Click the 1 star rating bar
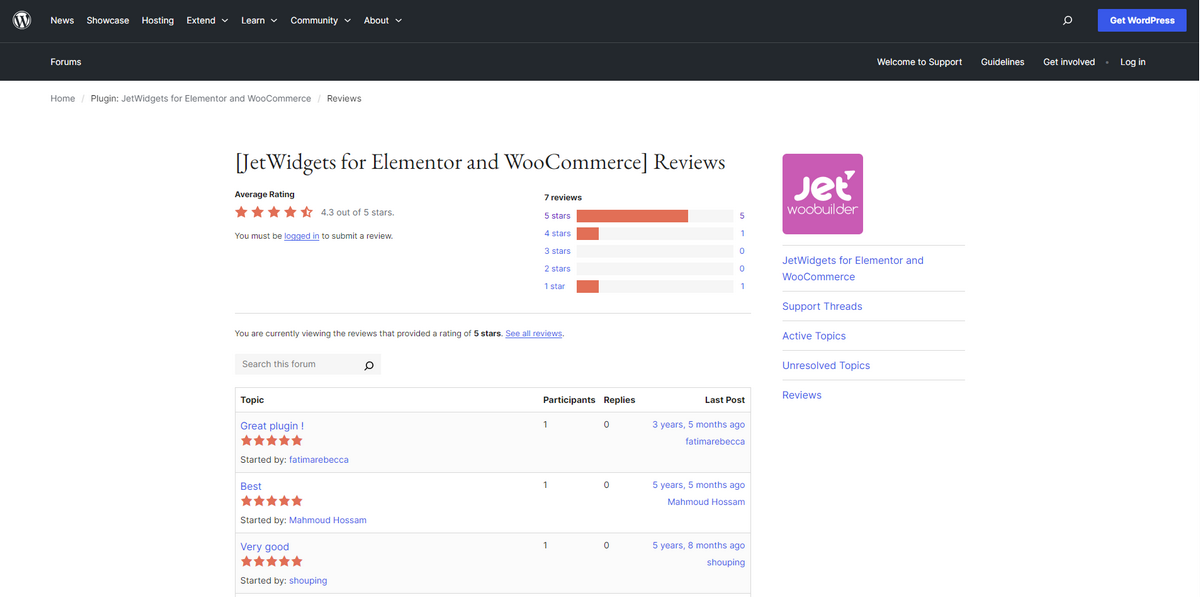This screenshot has width=1200, height=597. pos(655,287)
